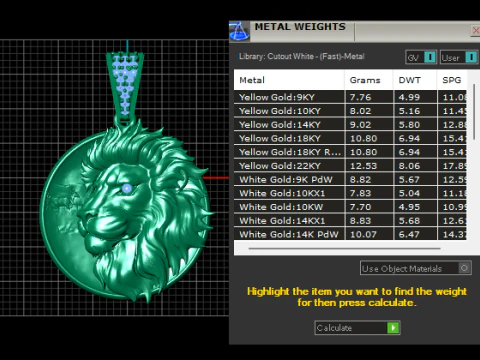
Task: Click the SPG column header
Action: point(452,80)
